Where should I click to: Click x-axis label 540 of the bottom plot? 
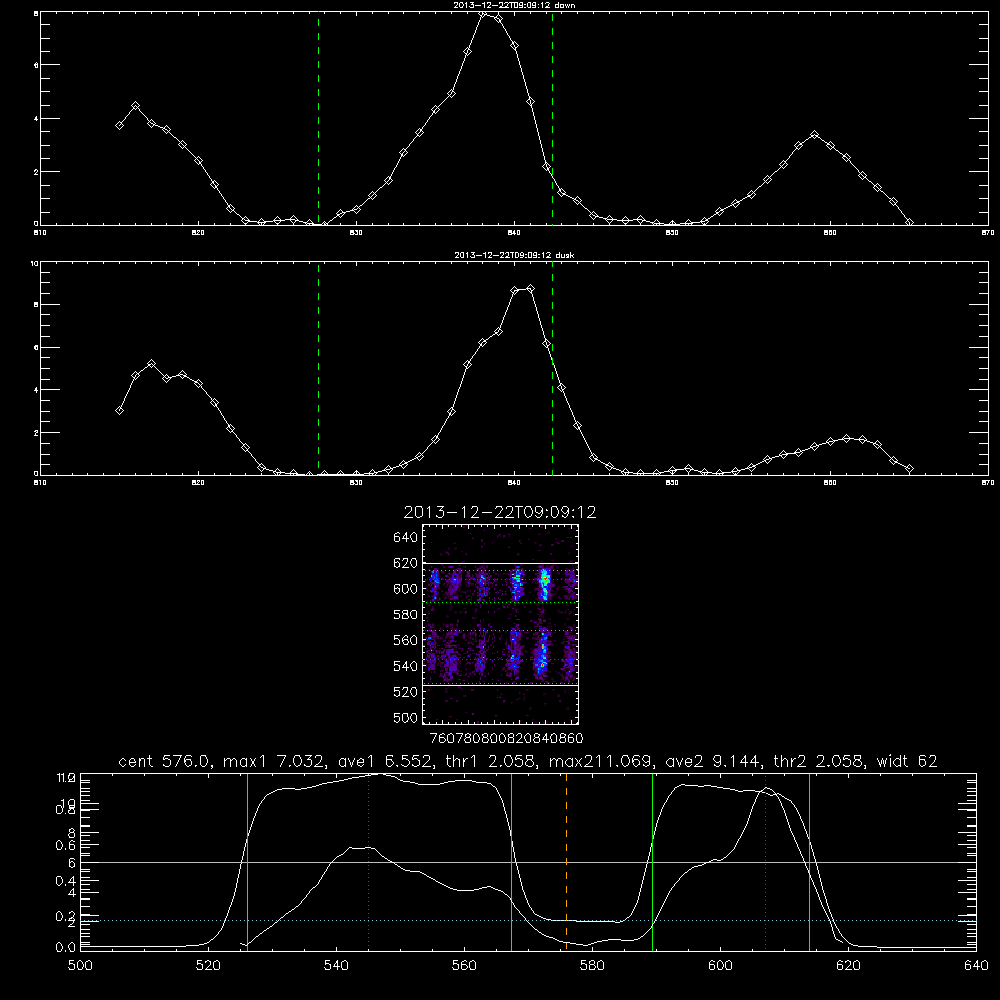[x=336, y=965]
